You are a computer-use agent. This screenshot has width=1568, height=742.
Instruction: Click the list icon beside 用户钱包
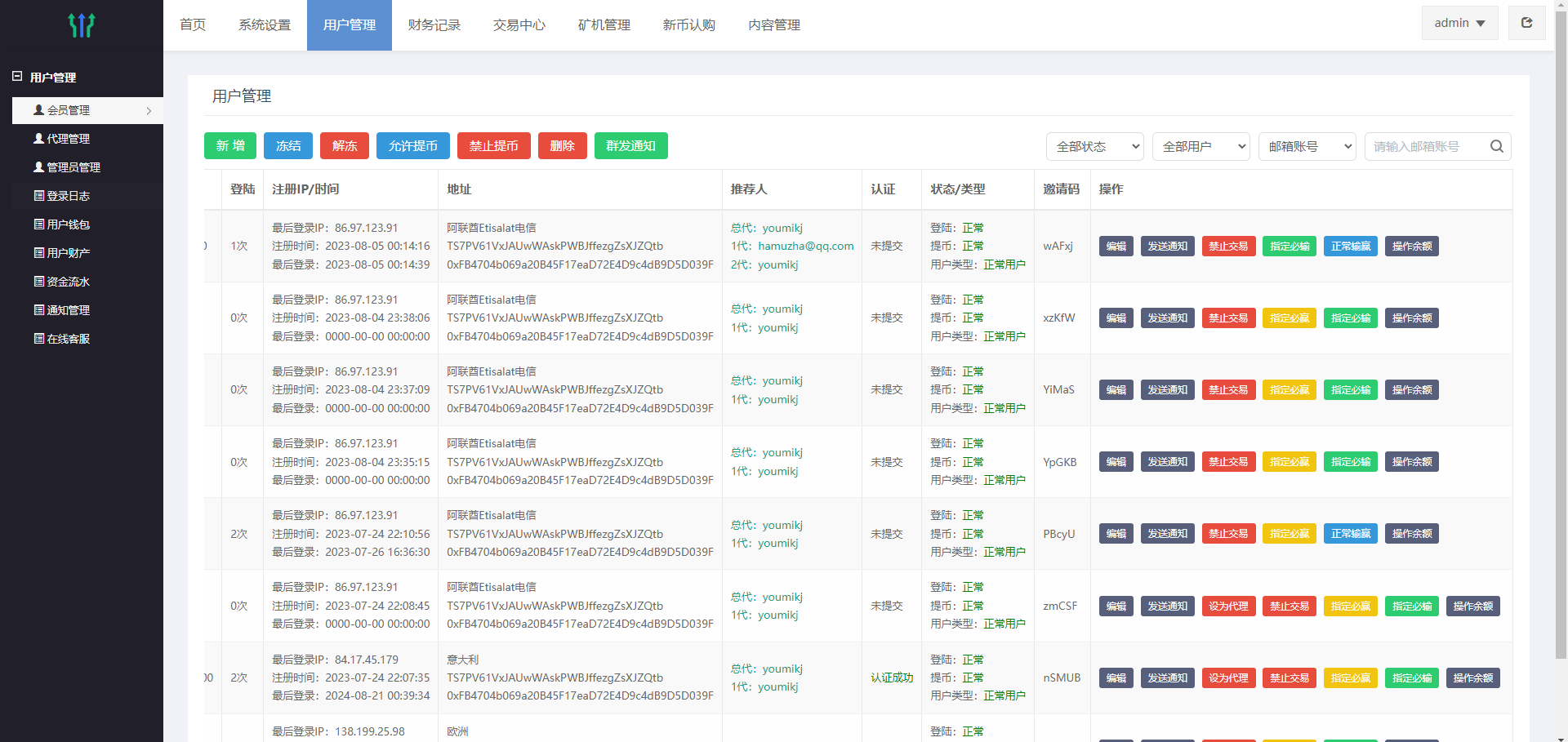[38, 224]
